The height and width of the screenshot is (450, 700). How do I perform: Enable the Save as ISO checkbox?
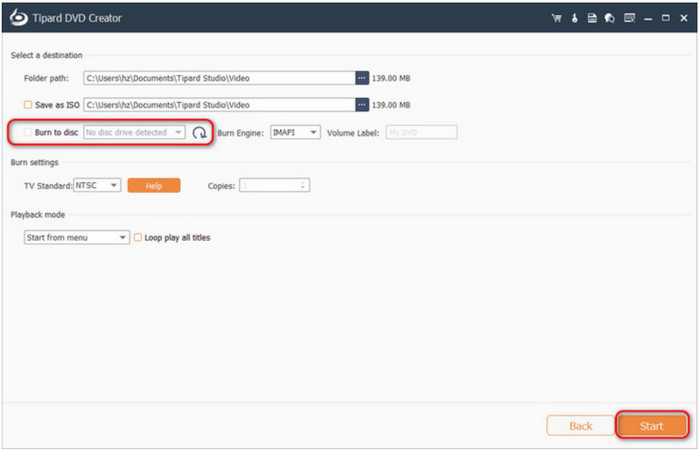click(28, 104)
